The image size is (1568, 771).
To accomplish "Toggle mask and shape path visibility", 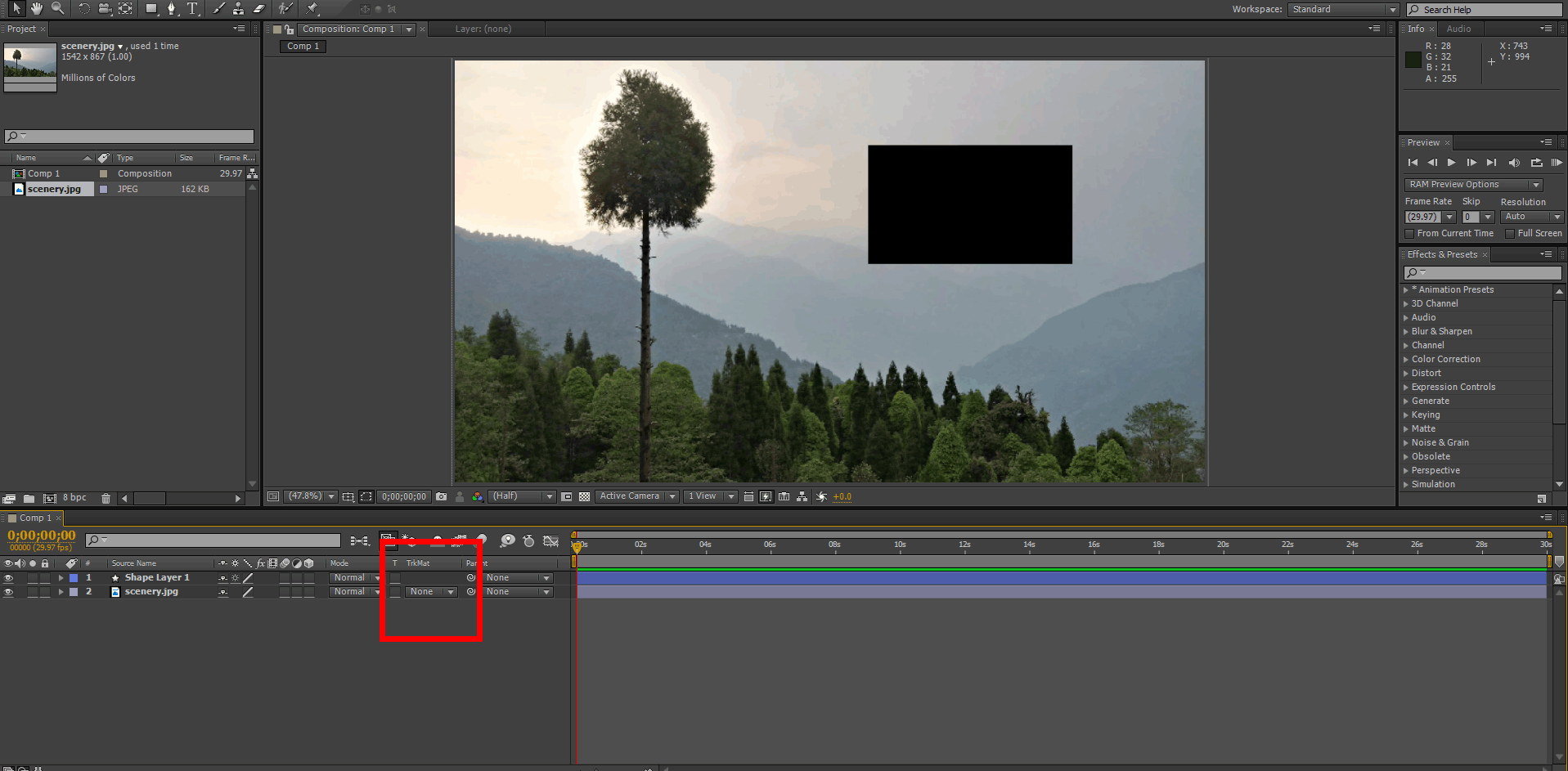I will pos(366,496).
